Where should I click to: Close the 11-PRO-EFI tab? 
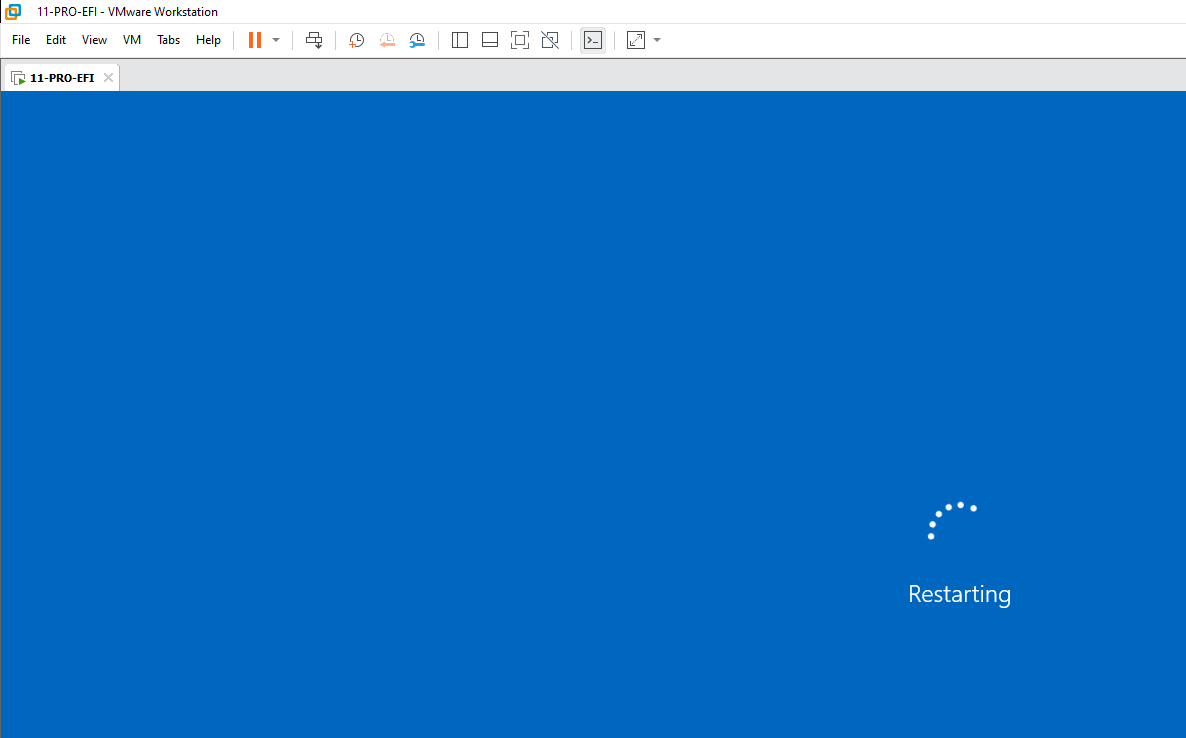(108, 77)
